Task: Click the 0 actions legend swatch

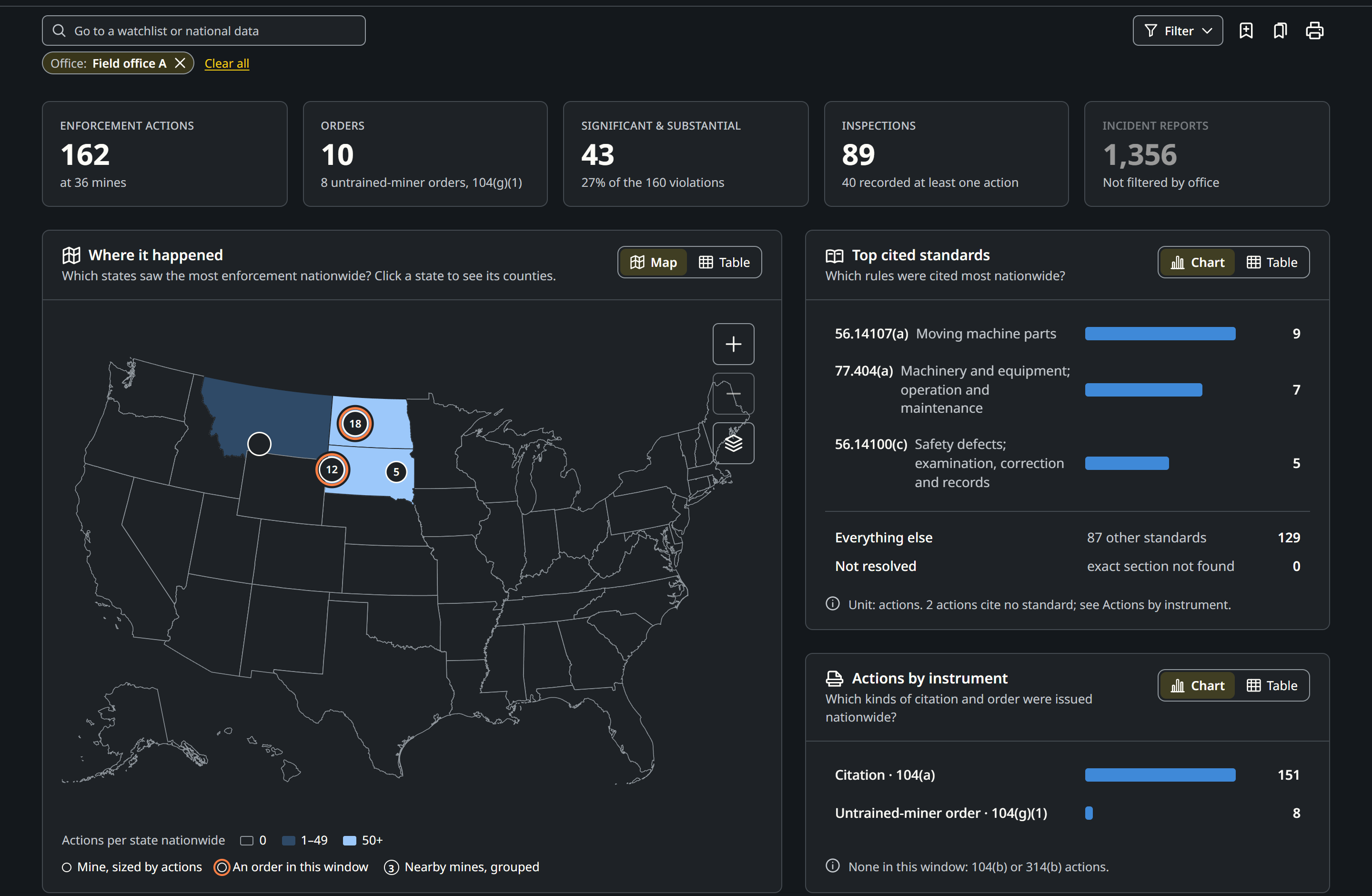Action: coord(247,841)
